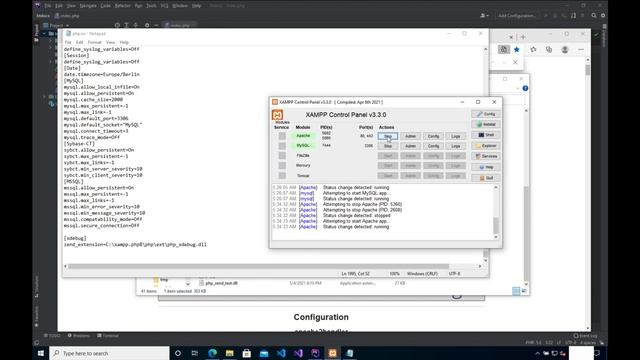Open Visual Studio purple taskbar icon

click(298, 353)
